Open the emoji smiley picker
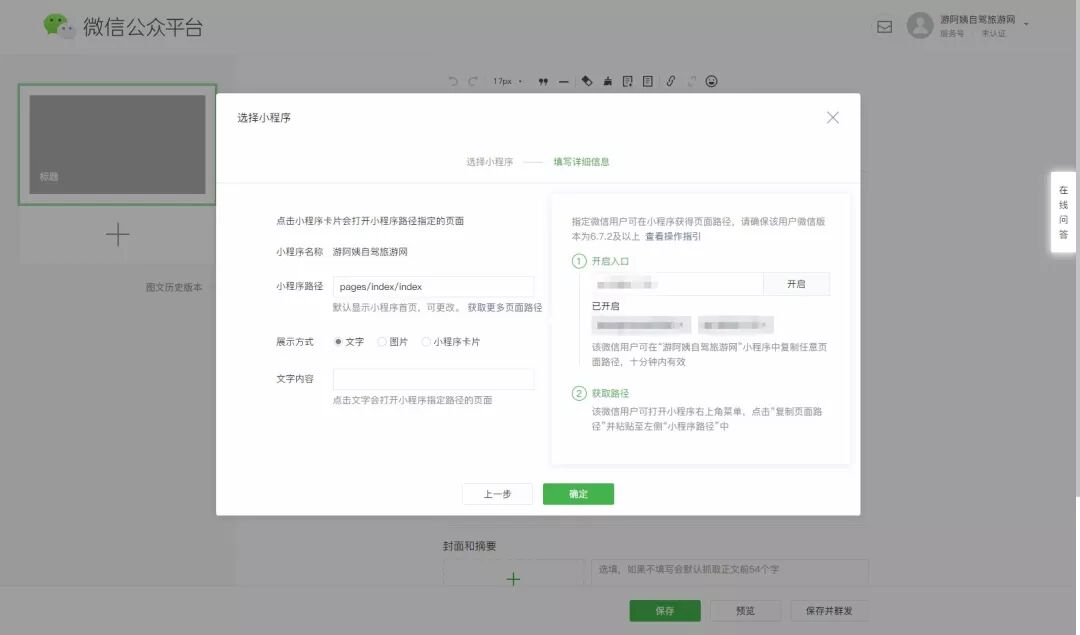 [x=712, y=81]
